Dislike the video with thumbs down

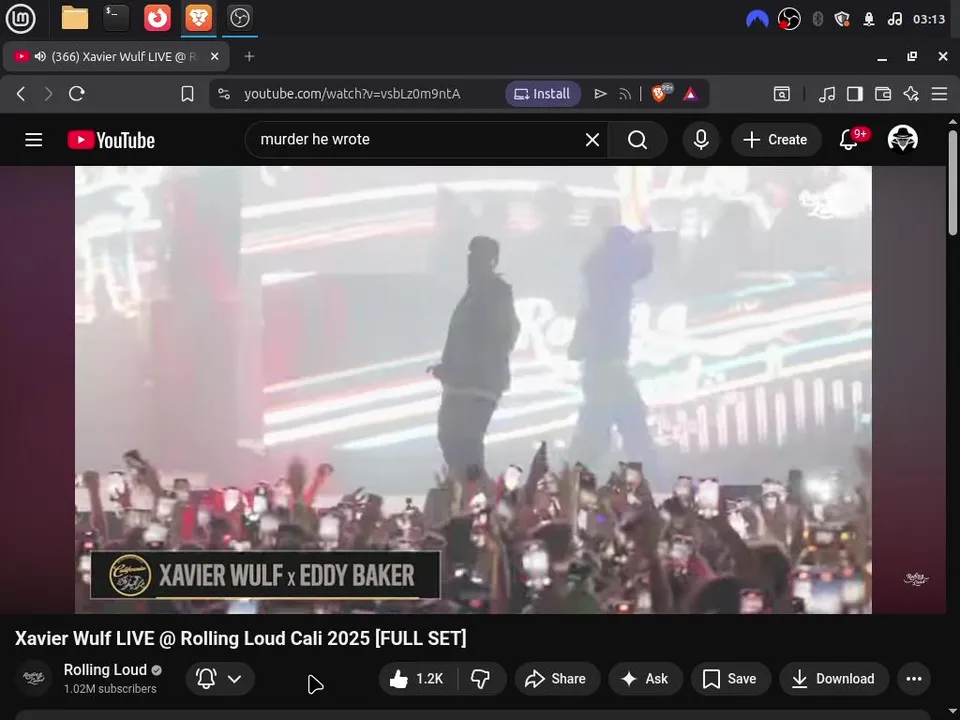click(x=481, y=678)
